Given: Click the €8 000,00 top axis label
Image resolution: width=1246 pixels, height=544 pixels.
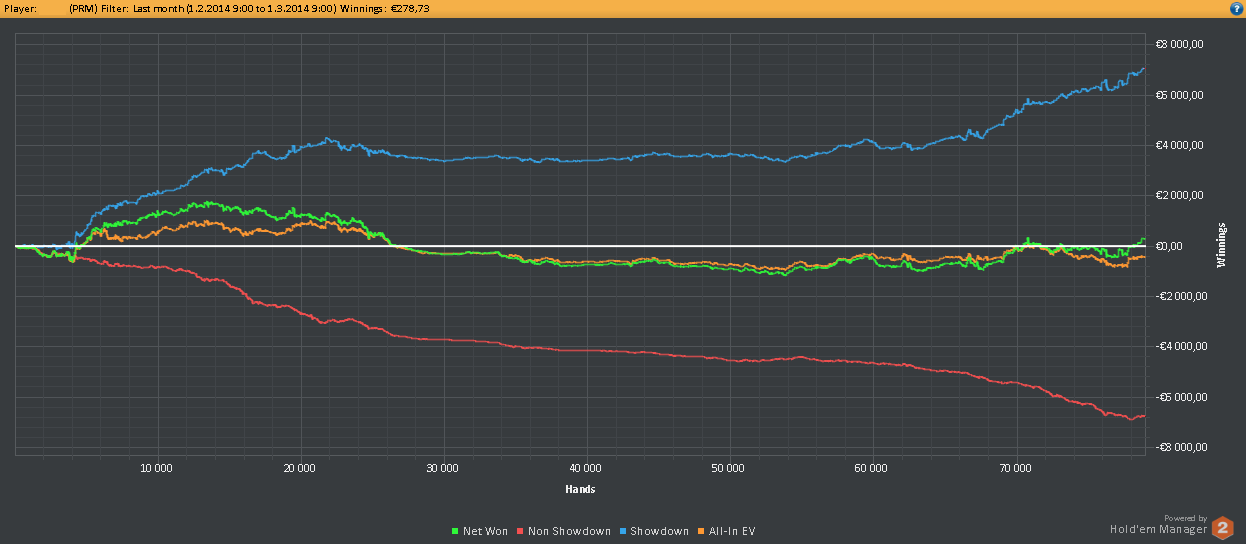Looking at the screenshot, I should [x=1177, y=45].
